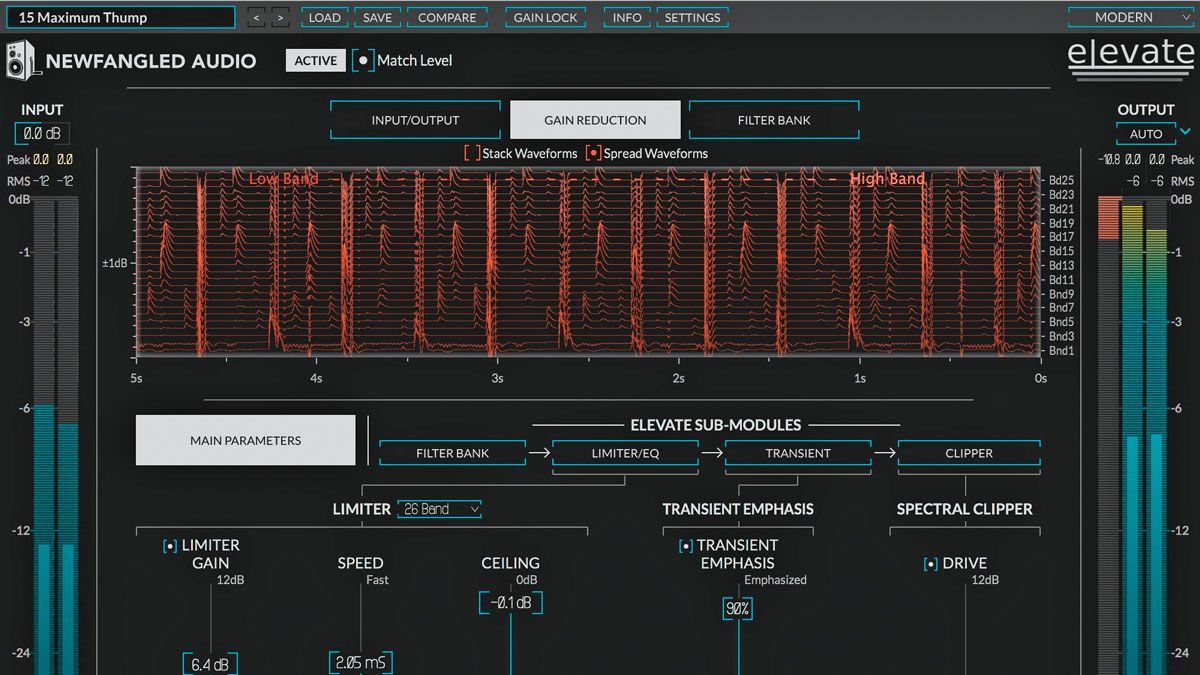Switch to the INPUT/OUTPUT tab
This screenshot has height=675, width=1200.
click(415, 119)
